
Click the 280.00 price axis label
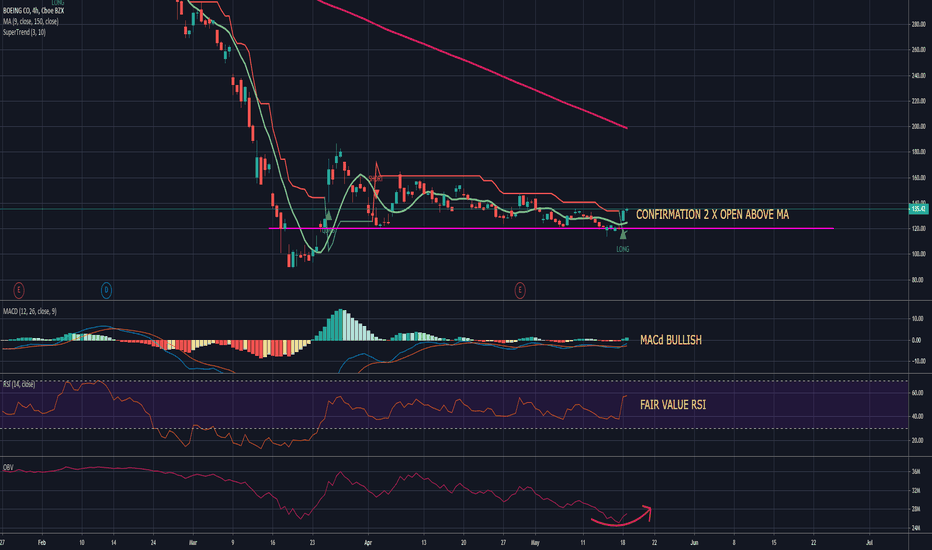[x=918, y=24]
